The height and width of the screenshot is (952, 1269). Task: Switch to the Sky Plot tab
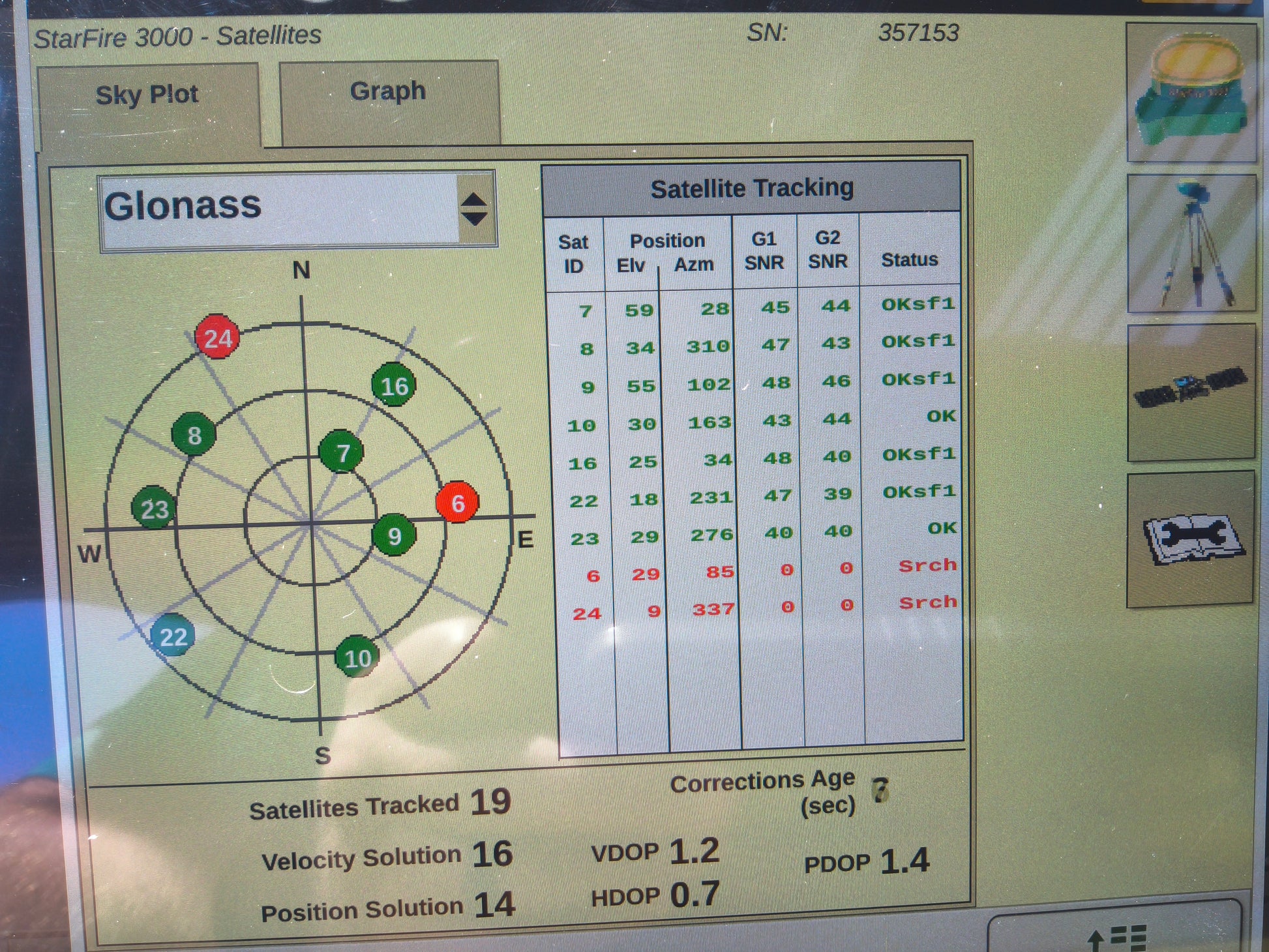[x=147, y=97]
